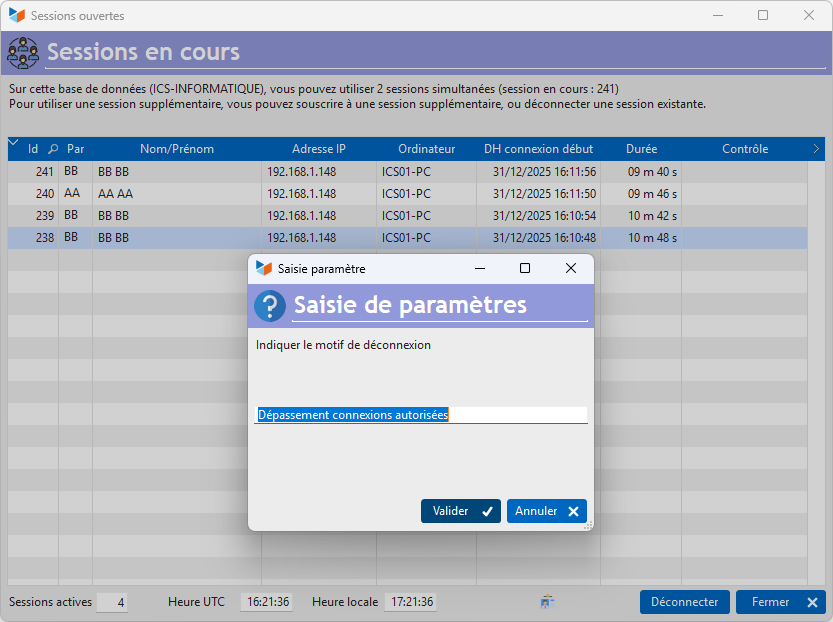The image size is (833, 622).
Task: Click the Déconnecter button
Action: [x=684, y=602]
